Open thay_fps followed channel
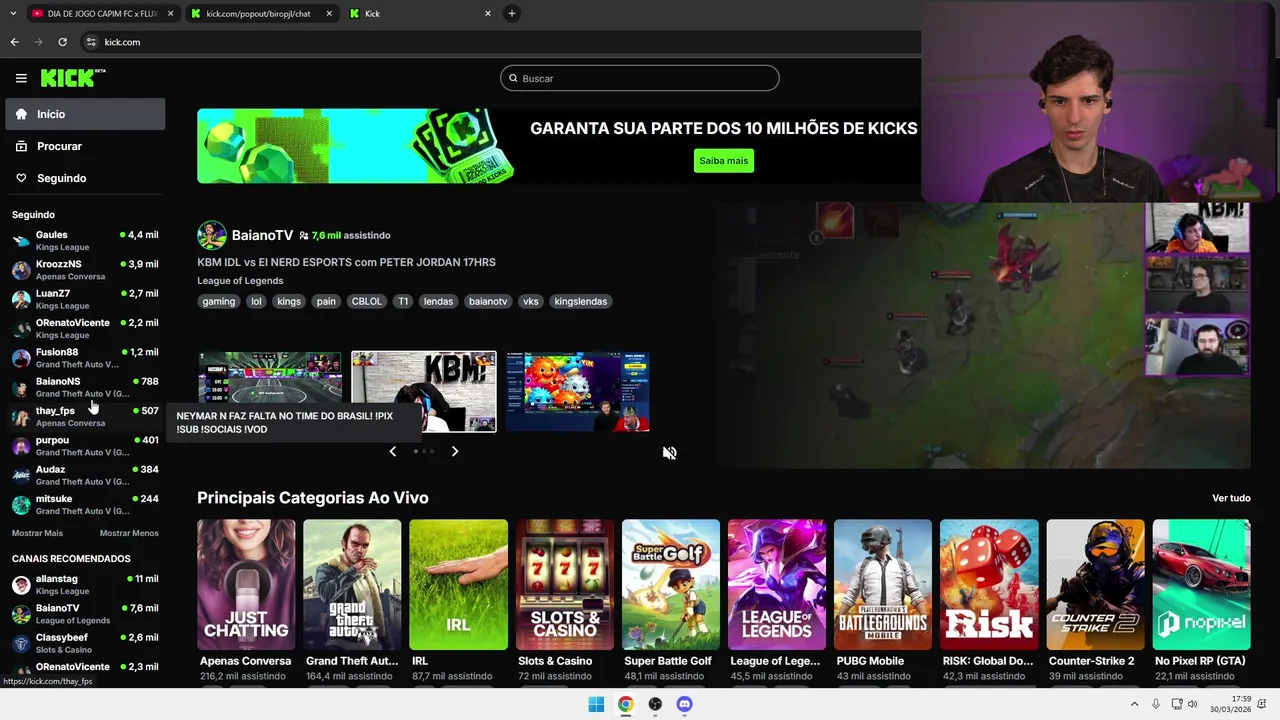The image size is (1280, 720). [x=85, y=416]
